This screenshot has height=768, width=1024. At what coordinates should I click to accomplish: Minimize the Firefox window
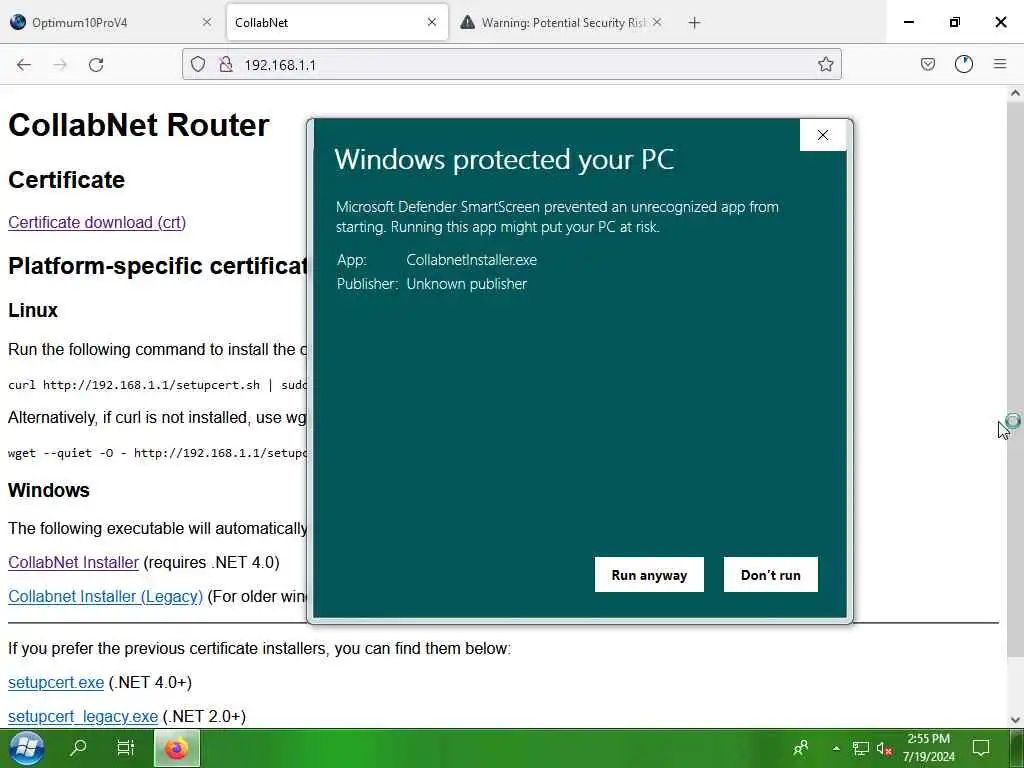point(908,22)
